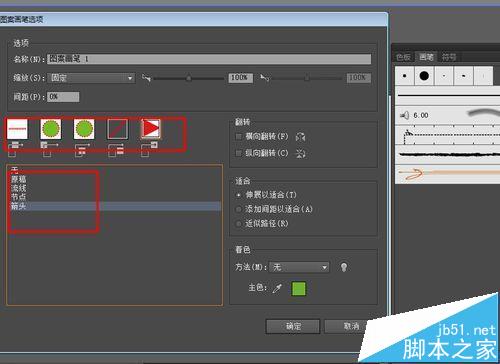Image resolution: width=500 pixels, height=364 pixels.
Task: Select the empty tile with diagonal slash
Action: click(117, 129)
